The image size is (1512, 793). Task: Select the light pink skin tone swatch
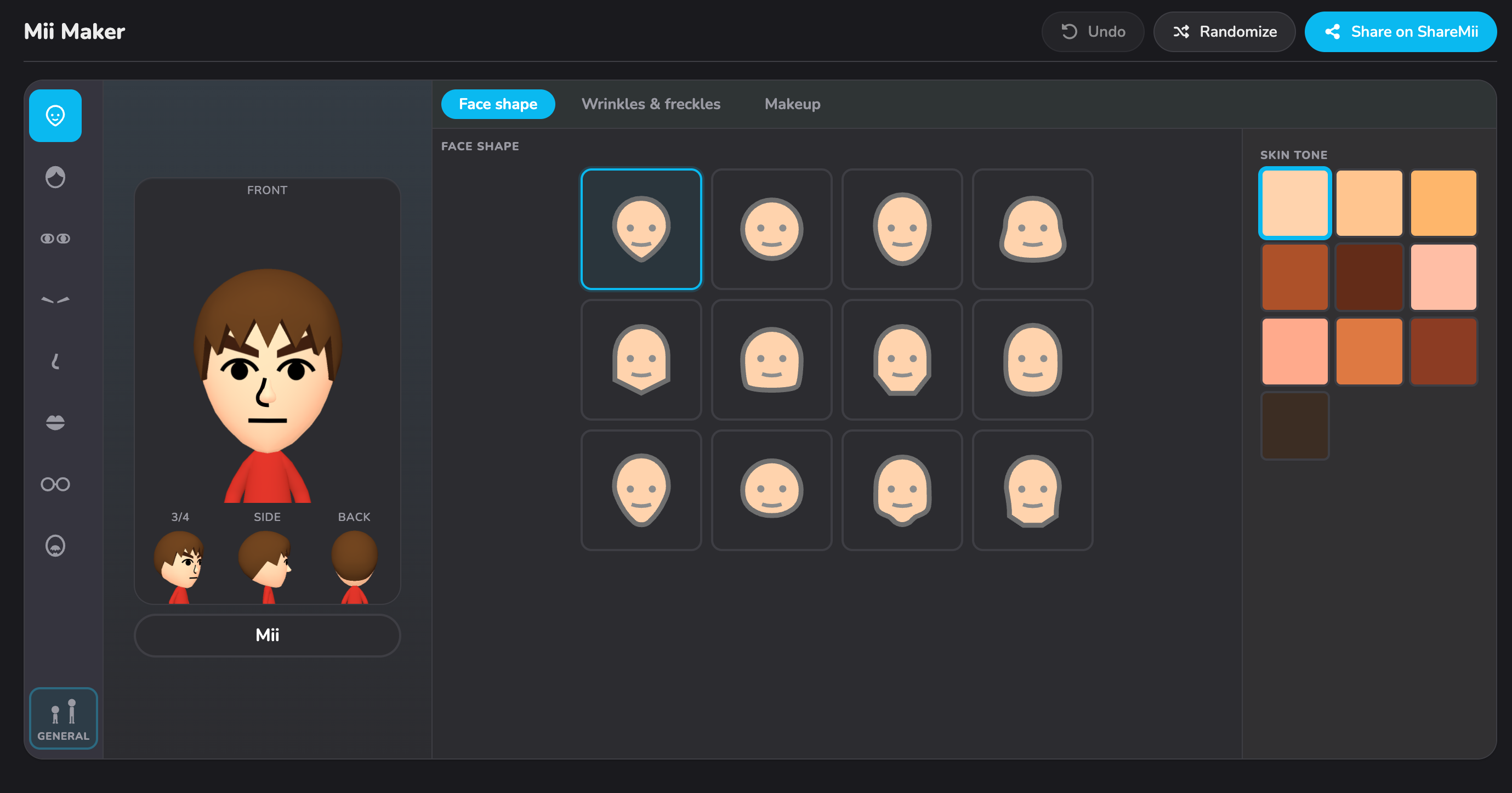pos(1443,277)
